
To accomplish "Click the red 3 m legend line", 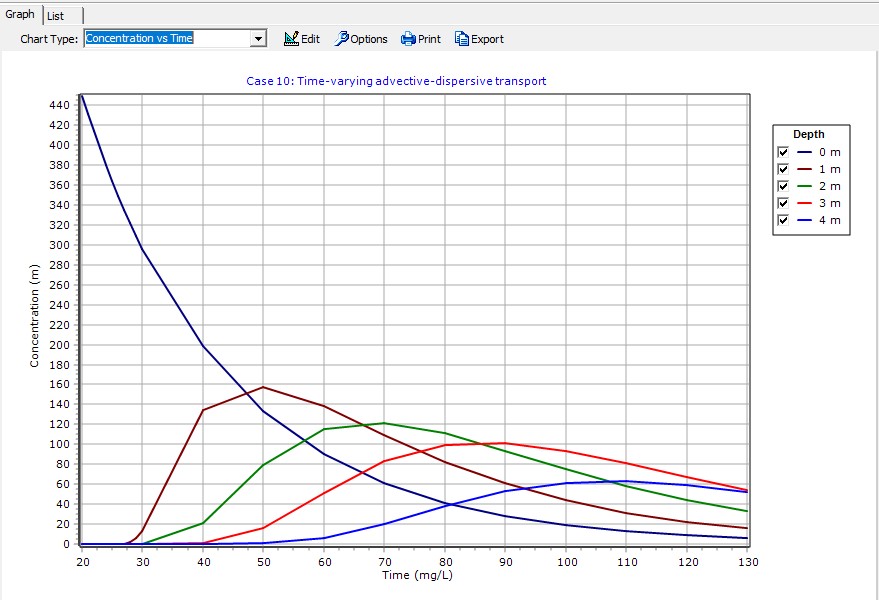I will [x=804, y=203].
